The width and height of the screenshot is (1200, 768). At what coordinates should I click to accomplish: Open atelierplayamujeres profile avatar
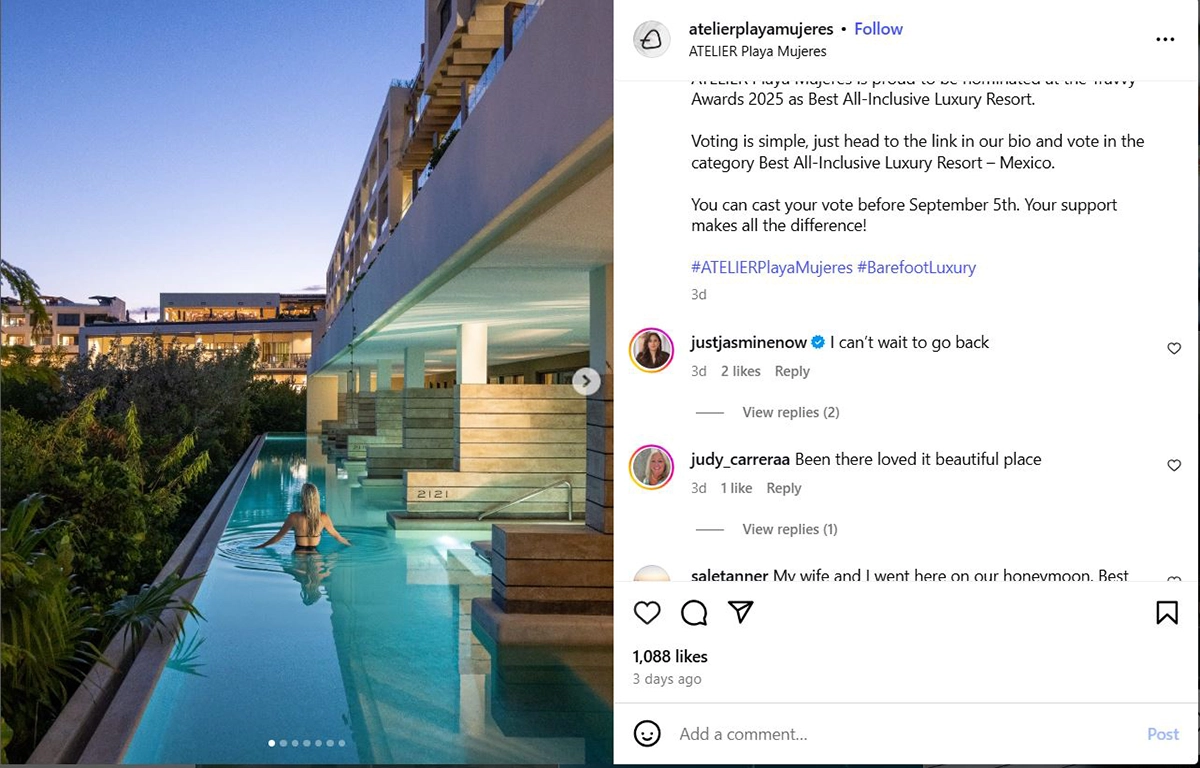click(651, 39)
